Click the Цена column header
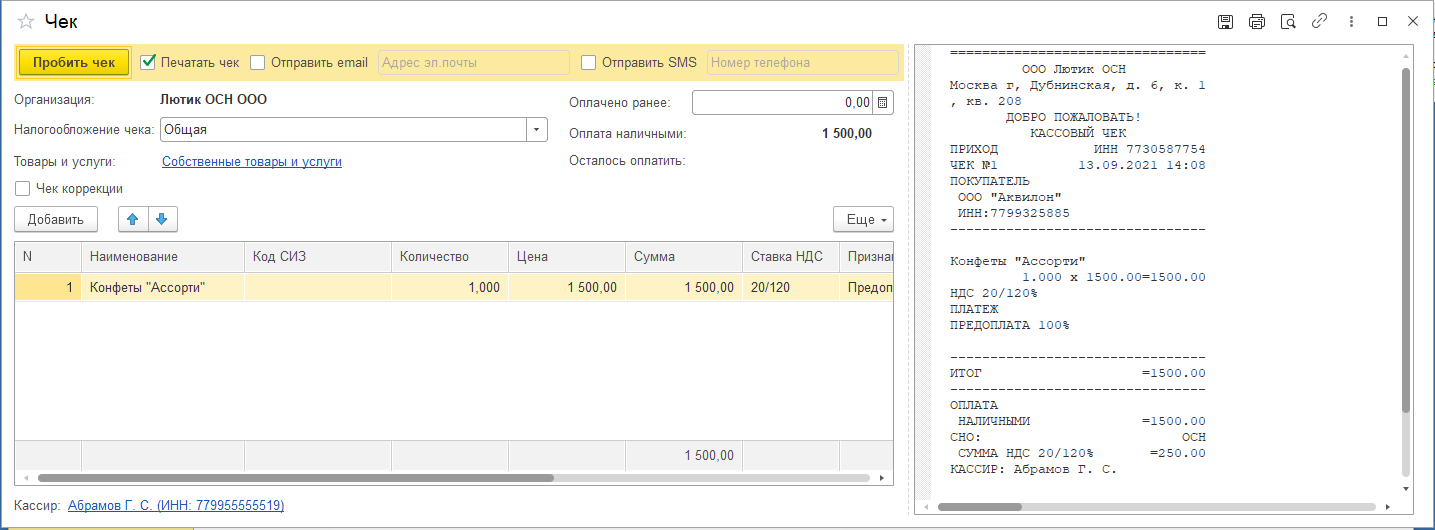This screenshot has width=1435, height=530. coord(566,256)
